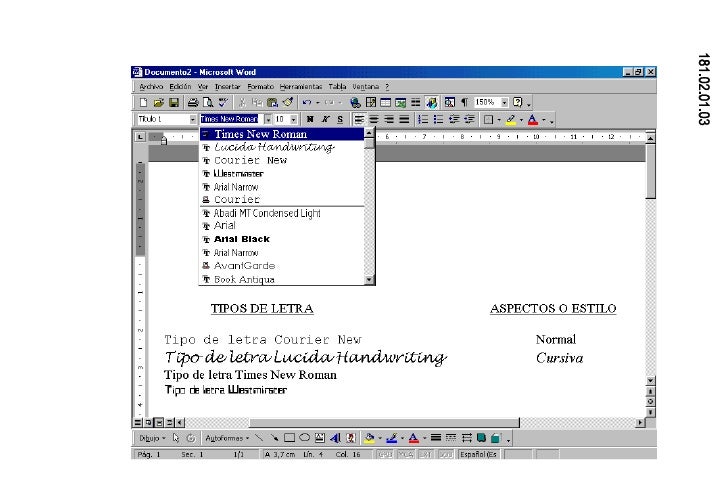Viewport: 728px width, 504px height.
Task: Click the bulleted list icon
Action: 438,120
